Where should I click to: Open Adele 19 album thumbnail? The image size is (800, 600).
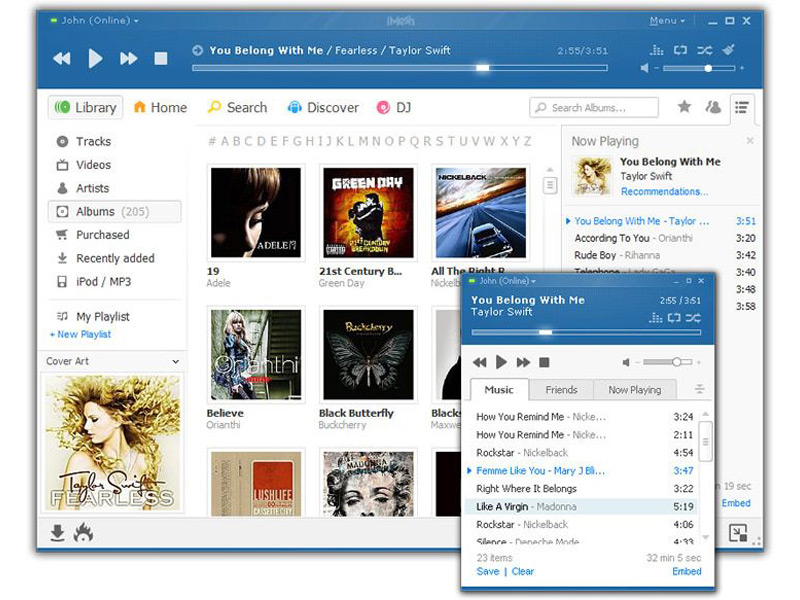256,213
